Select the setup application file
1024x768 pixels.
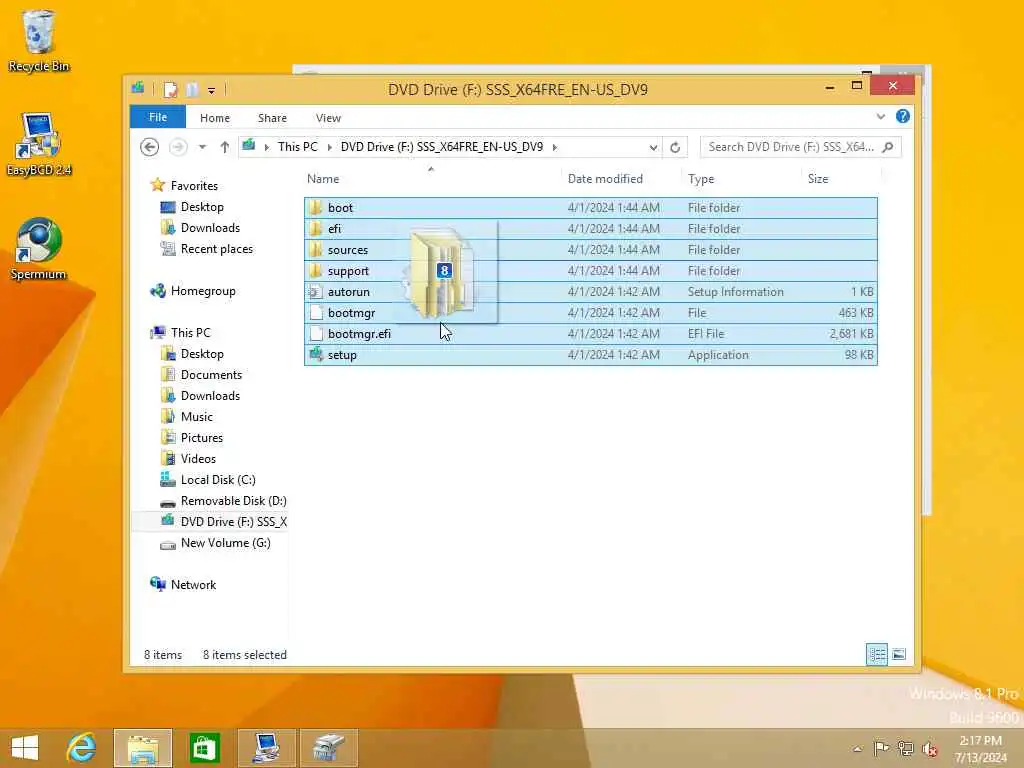[x=590, y=355]
